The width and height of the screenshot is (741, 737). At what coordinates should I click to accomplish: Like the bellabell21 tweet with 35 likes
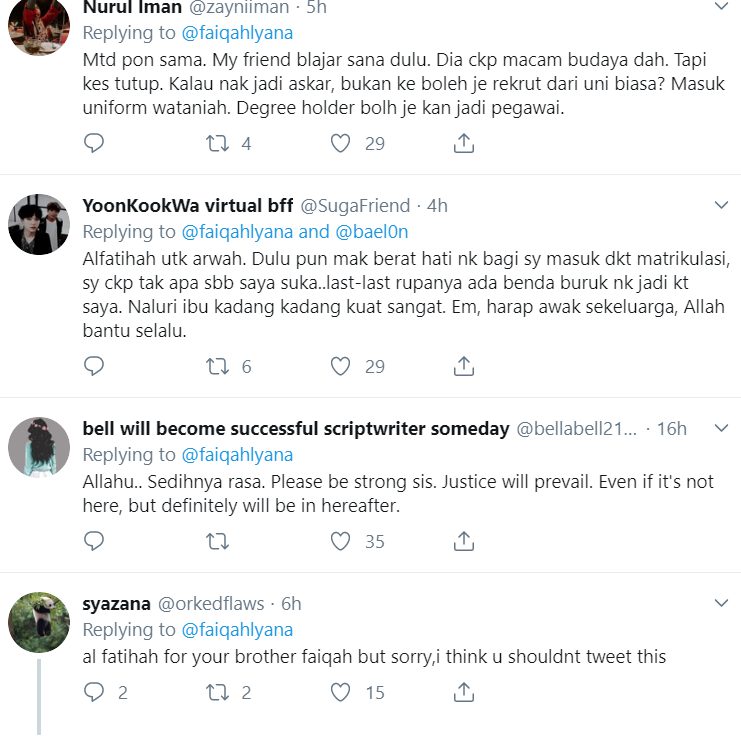coord(341,541)
